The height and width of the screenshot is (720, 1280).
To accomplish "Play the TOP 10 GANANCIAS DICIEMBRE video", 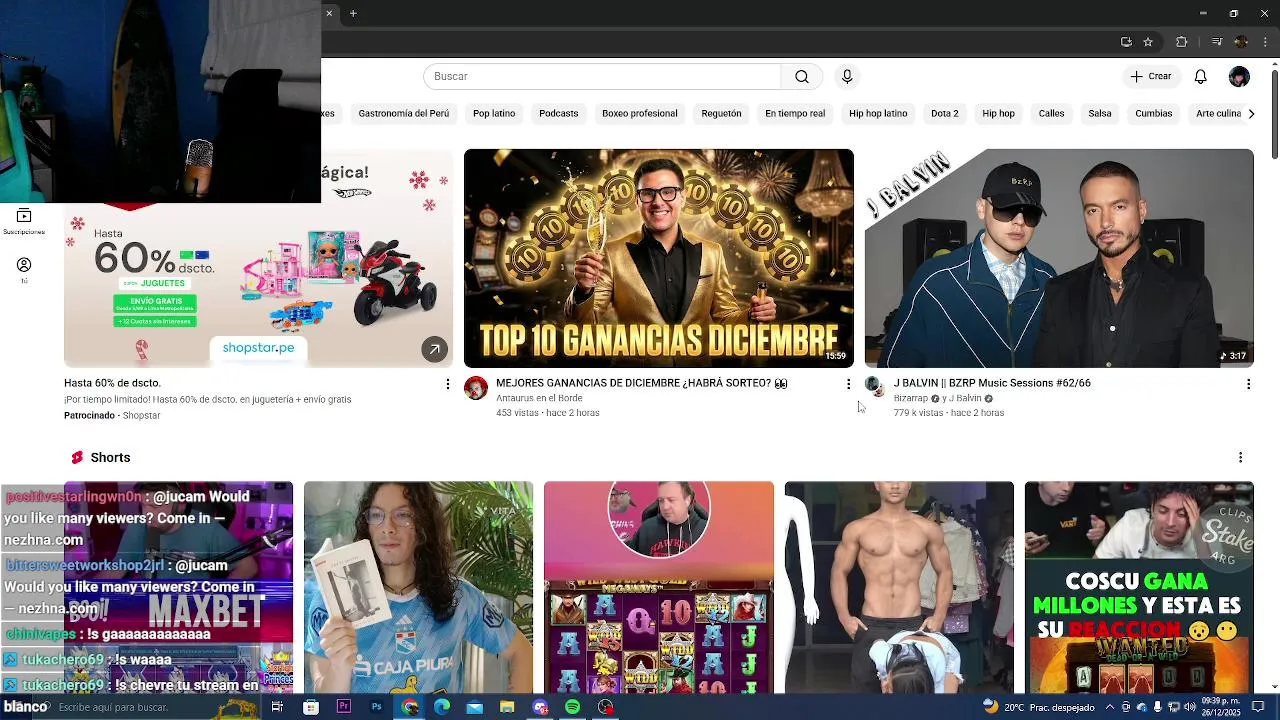I will coord(659,258).
